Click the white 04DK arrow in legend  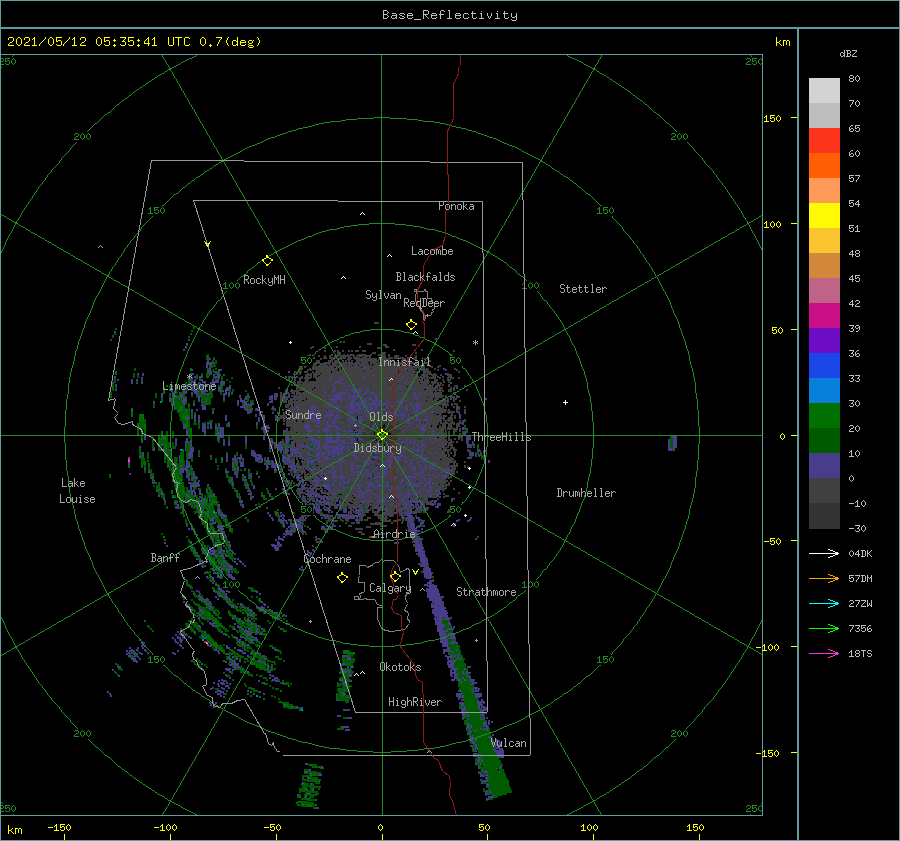coord(824,553)
